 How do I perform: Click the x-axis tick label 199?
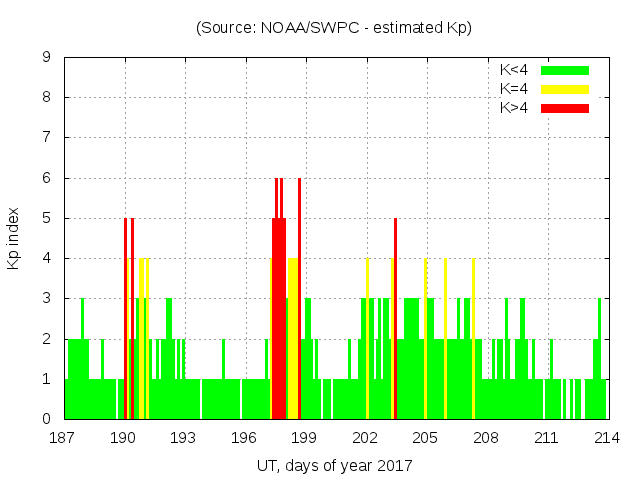point(304,437)
